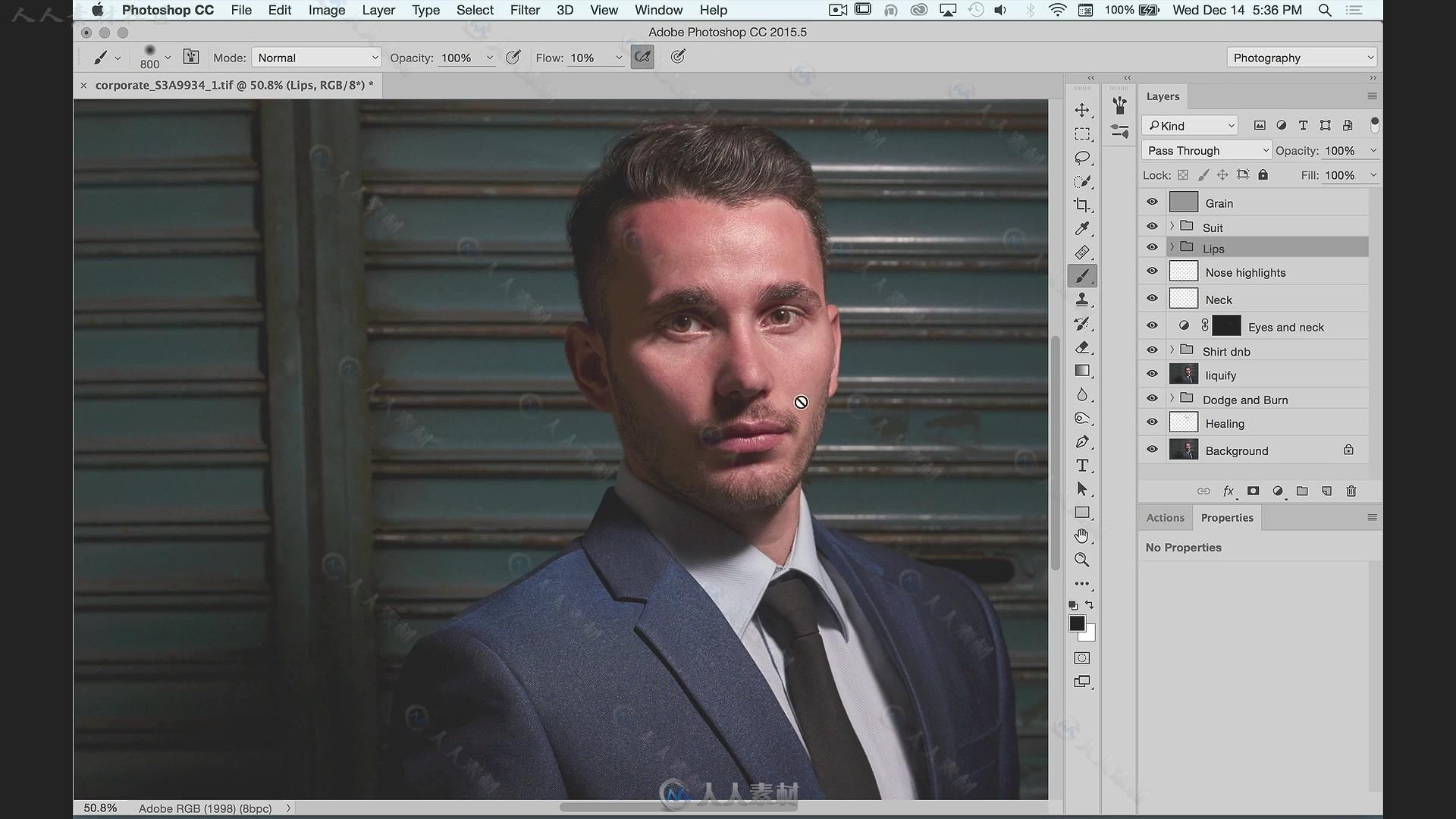Select the Nose highlights layer name
This screenshot has height=819, width=1456.
click(x=1245, y=273)
